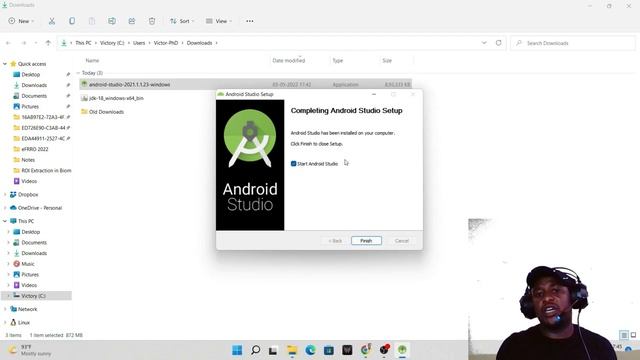Image resolution: width=640 pixels, height=360 pixels.
Task: Click Android Studio icon in taskbar
Action: tap(402, 350)
